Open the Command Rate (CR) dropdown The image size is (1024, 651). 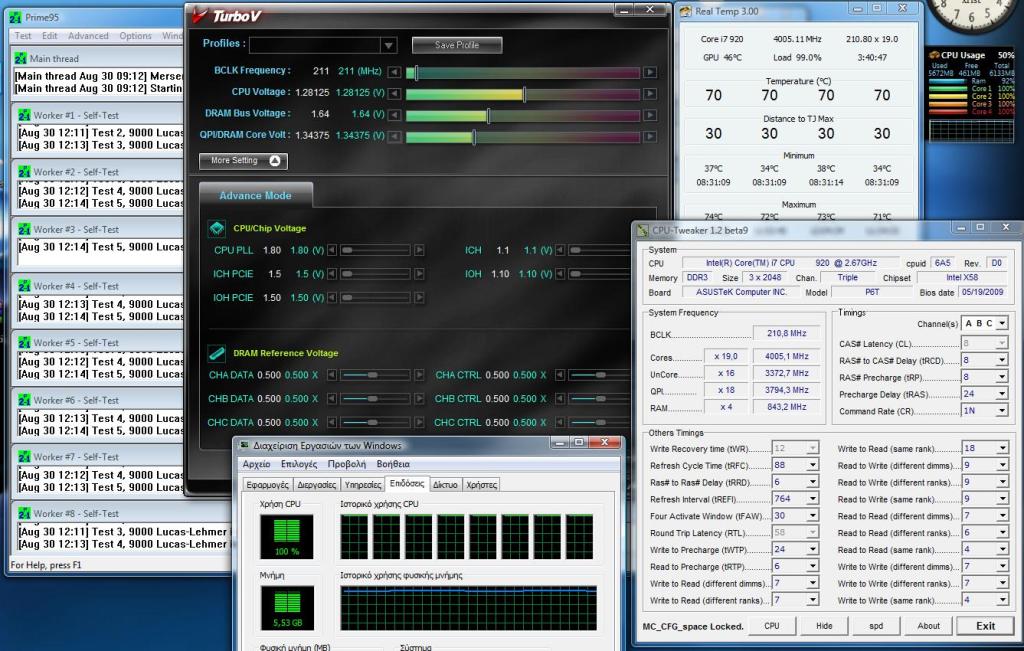[x=1002, y=411]
